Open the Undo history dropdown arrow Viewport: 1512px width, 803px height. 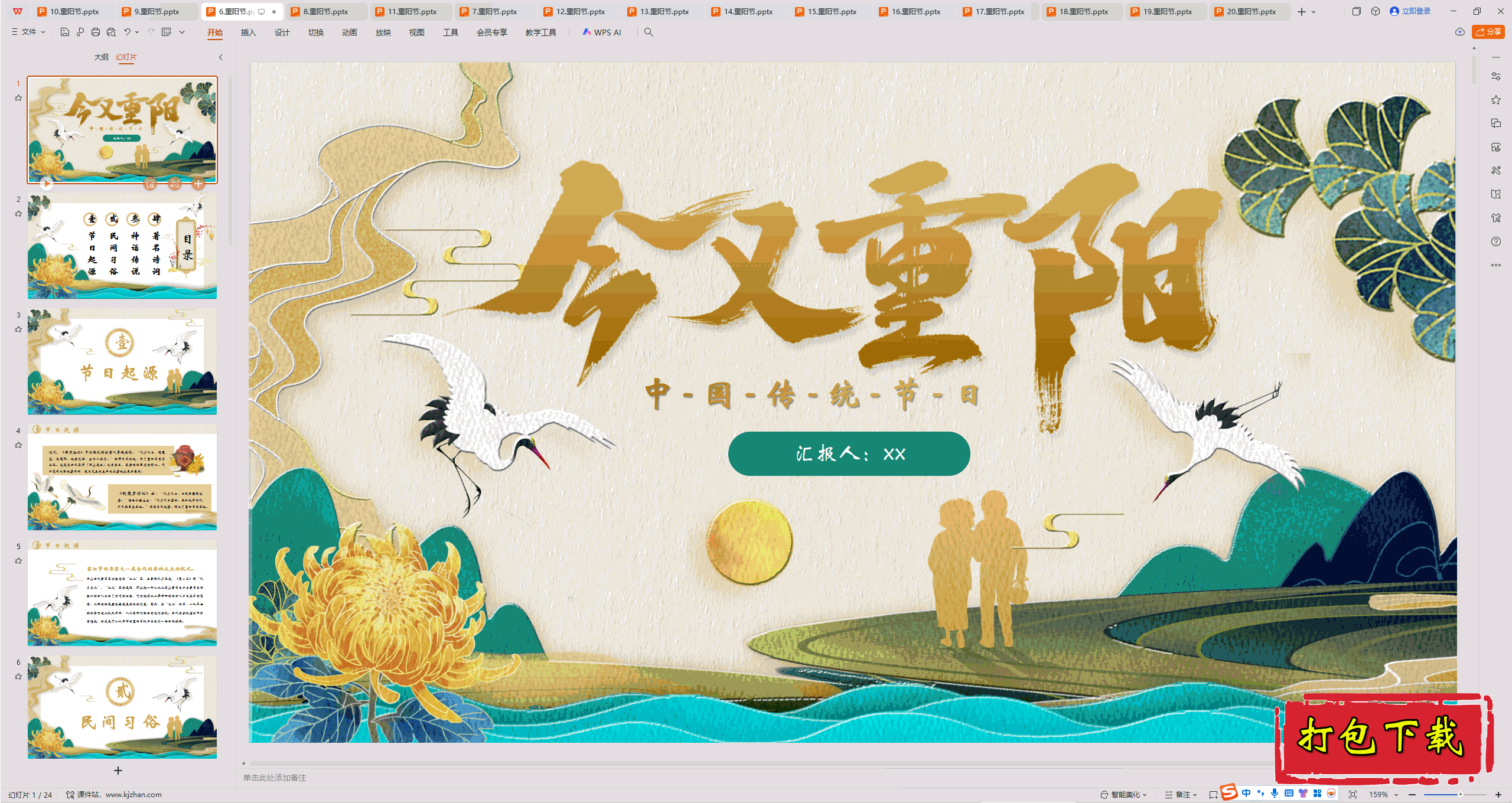[137, 32]
